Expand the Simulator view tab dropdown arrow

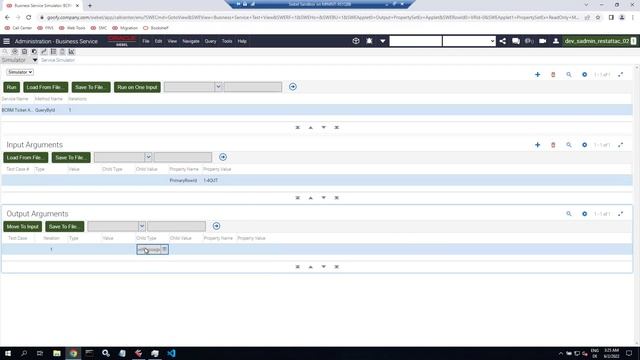click(35, 60)
